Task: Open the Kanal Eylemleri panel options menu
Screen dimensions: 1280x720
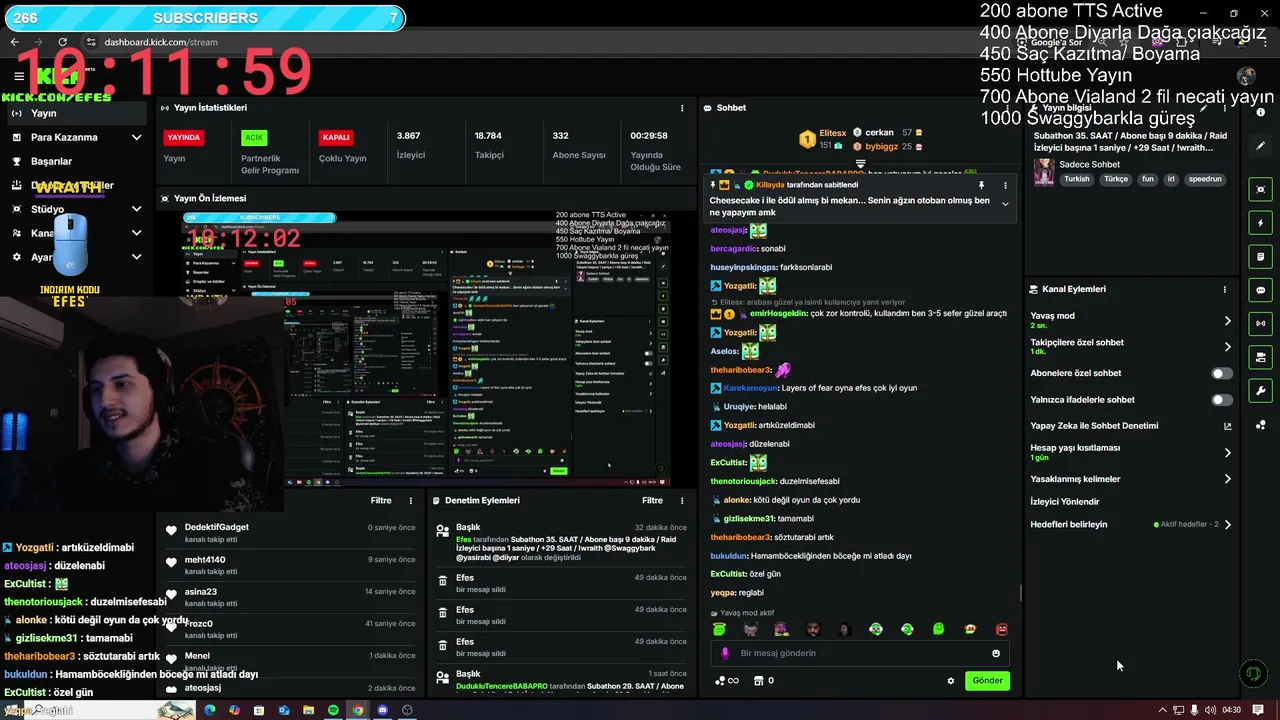Action: click(x=1224, y=289)
